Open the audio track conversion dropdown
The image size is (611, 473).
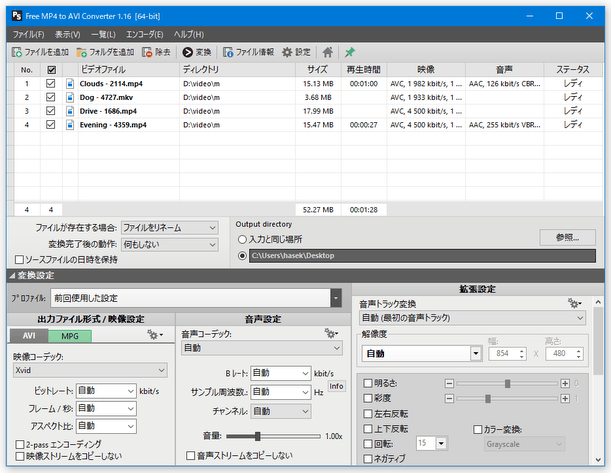point(472,318)
